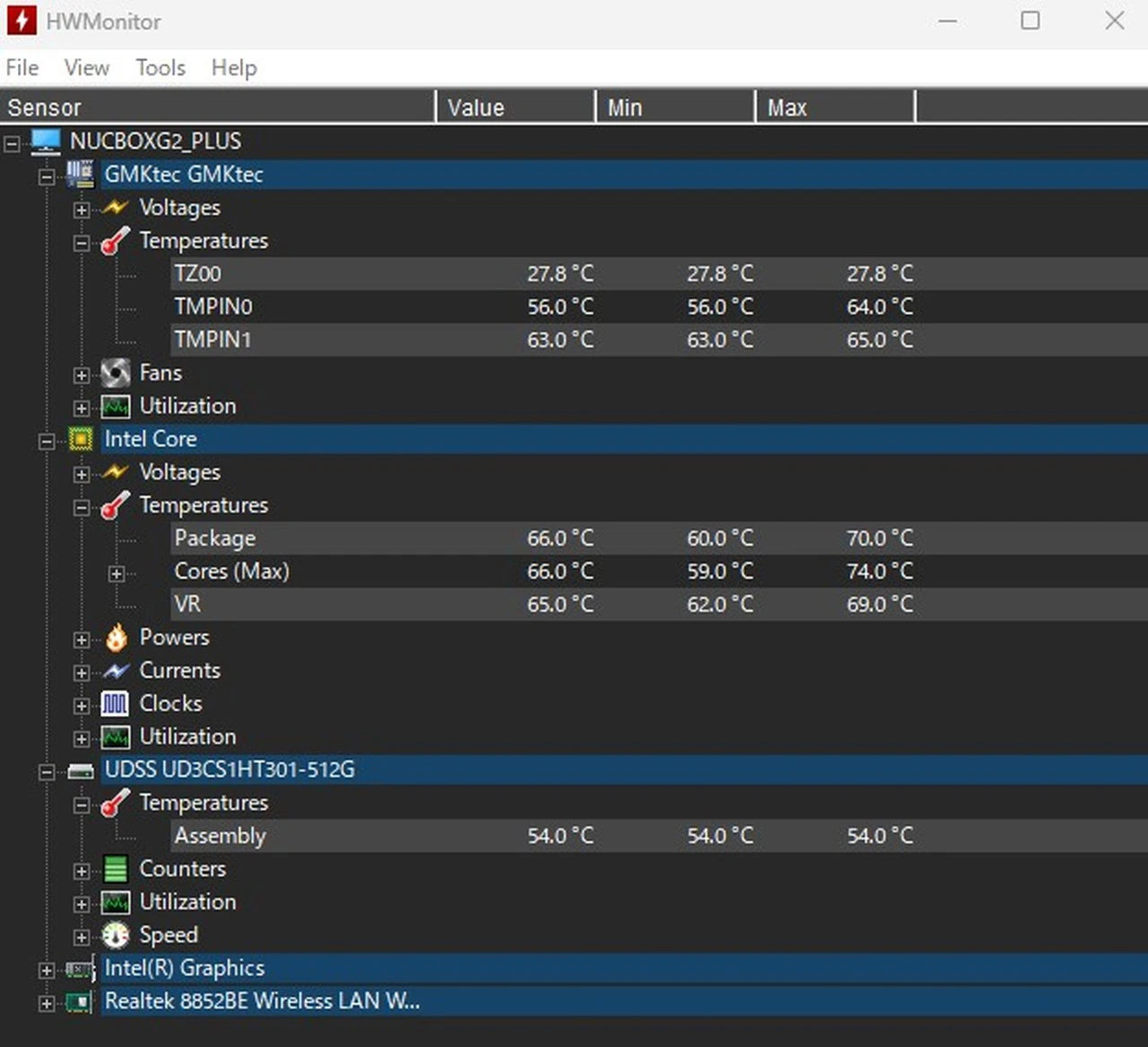
Task: Click the fan icon beside Fans
Action: 115,373
